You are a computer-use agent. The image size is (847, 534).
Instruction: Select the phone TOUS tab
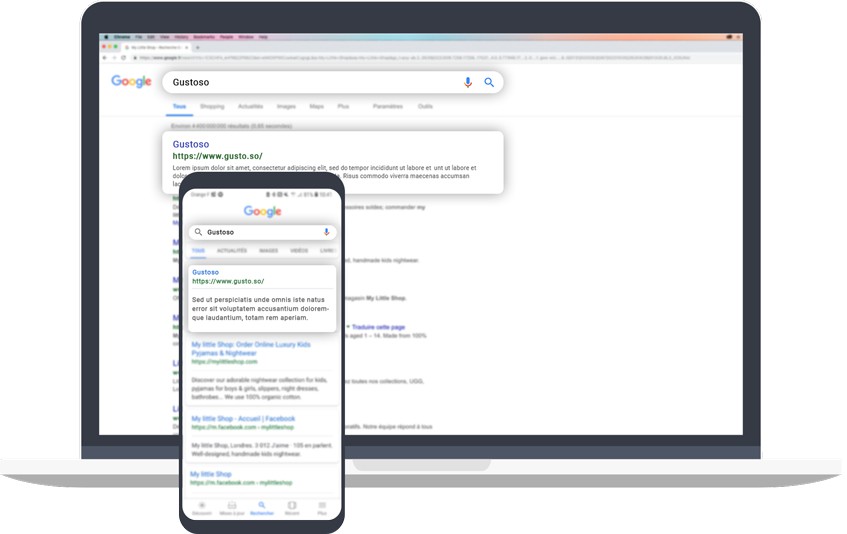tap(198, 251)
